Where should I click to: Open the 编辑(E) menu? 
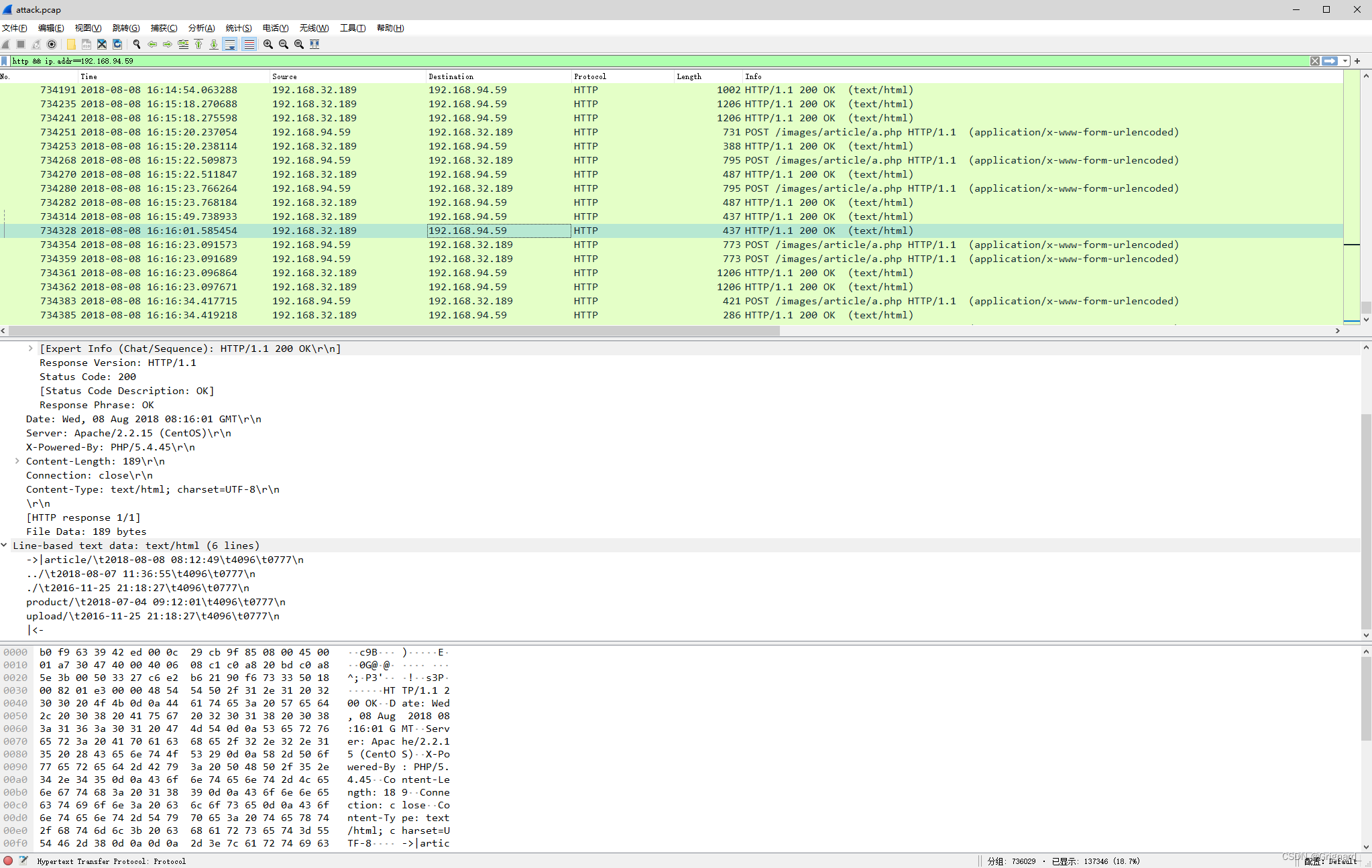51,27
